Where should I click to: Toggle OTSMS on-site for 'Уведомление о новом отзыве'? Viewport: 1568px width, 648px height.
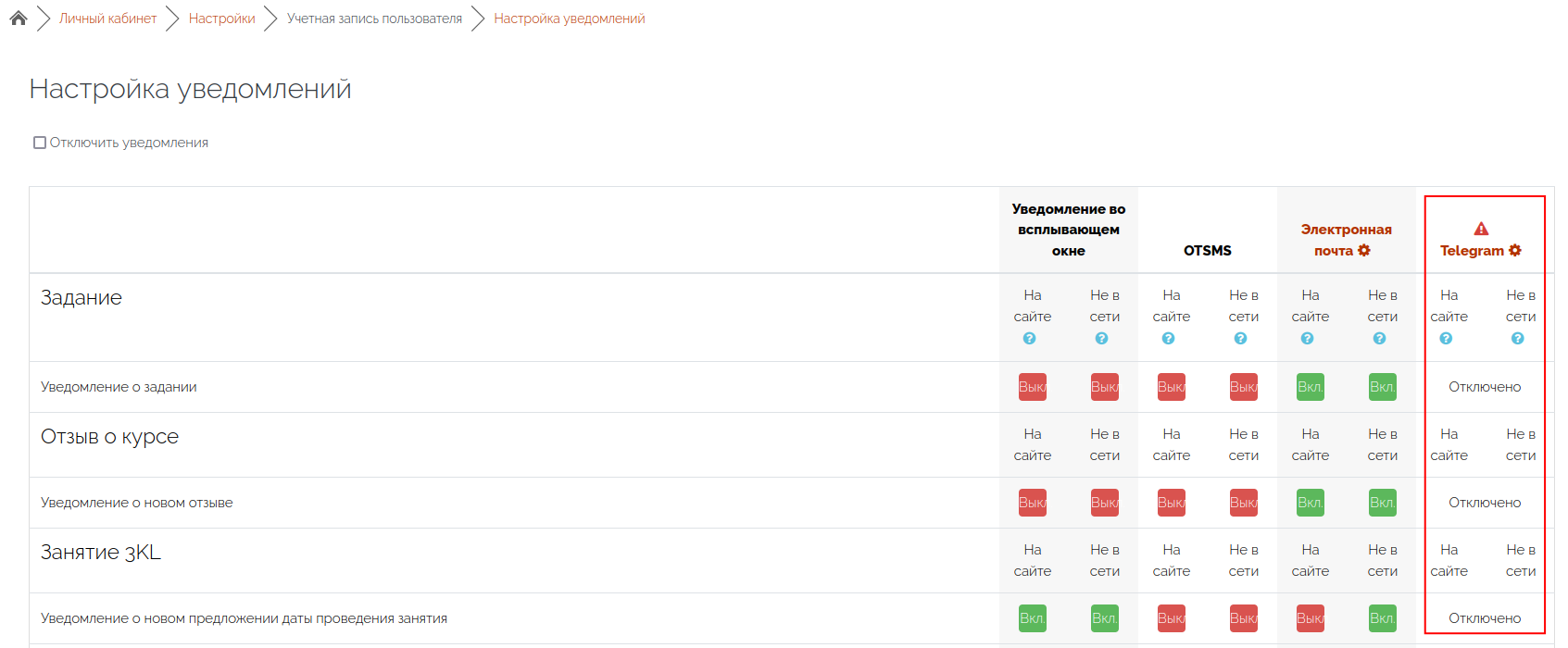tap(1171, 503)
